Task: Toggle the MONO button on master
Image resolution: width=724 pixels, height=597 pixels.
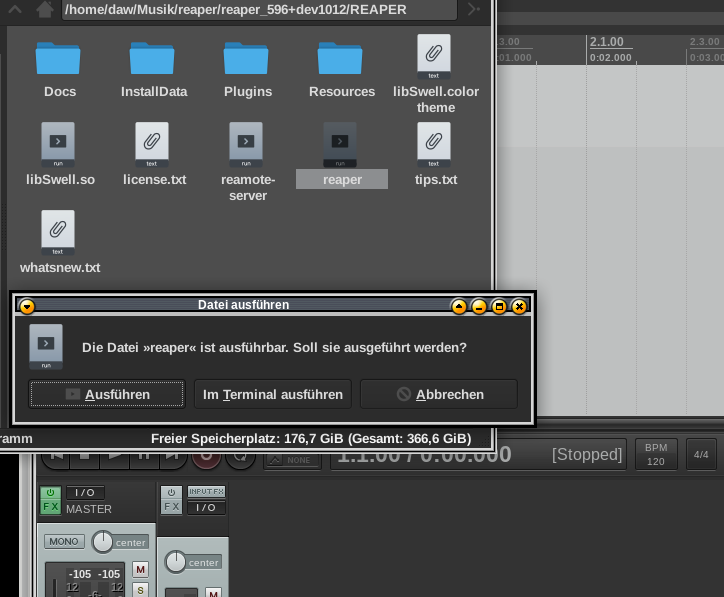Action: (64, 541)
